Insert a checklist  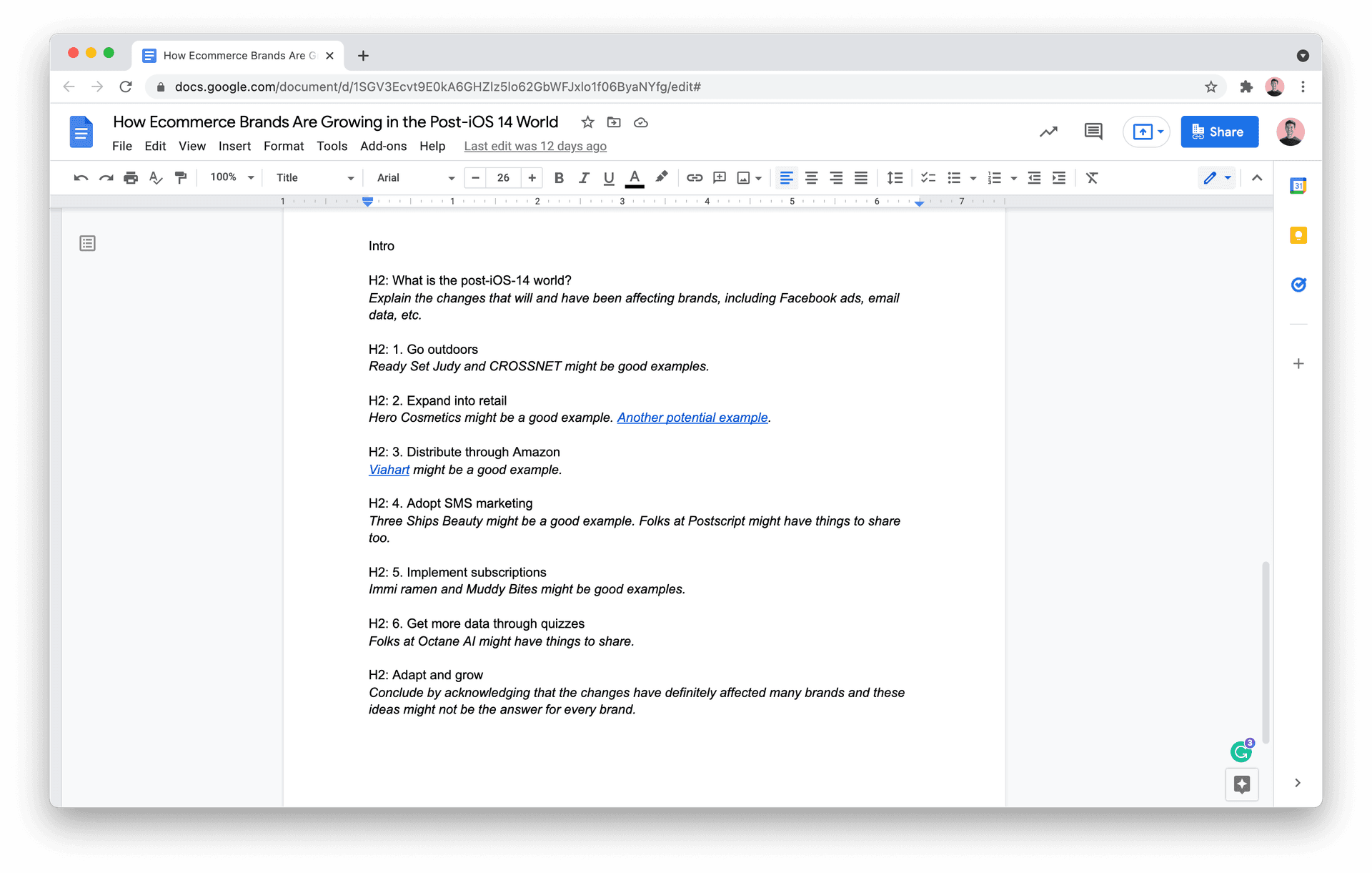(928, 178)
